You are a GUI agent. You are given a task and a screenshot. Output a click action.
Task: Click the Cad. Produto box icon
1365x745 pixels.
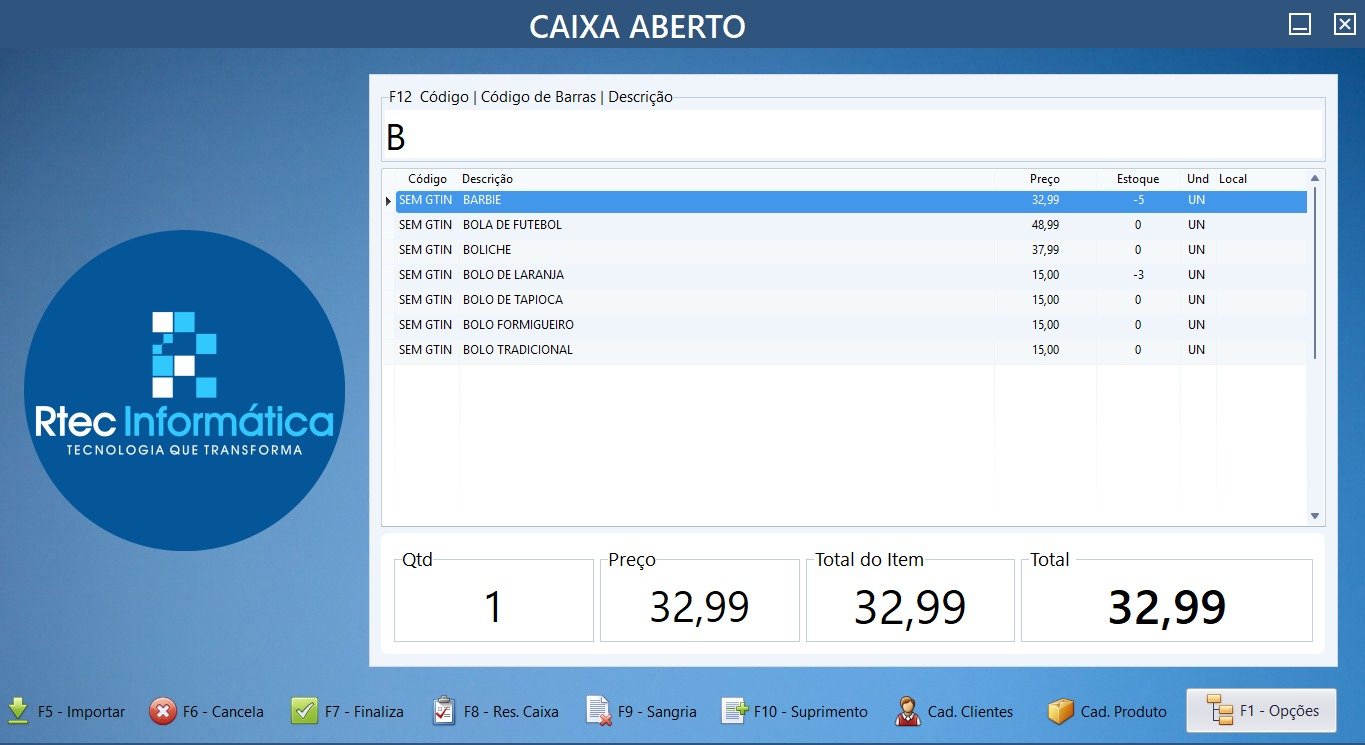(x=1059, y=711)
